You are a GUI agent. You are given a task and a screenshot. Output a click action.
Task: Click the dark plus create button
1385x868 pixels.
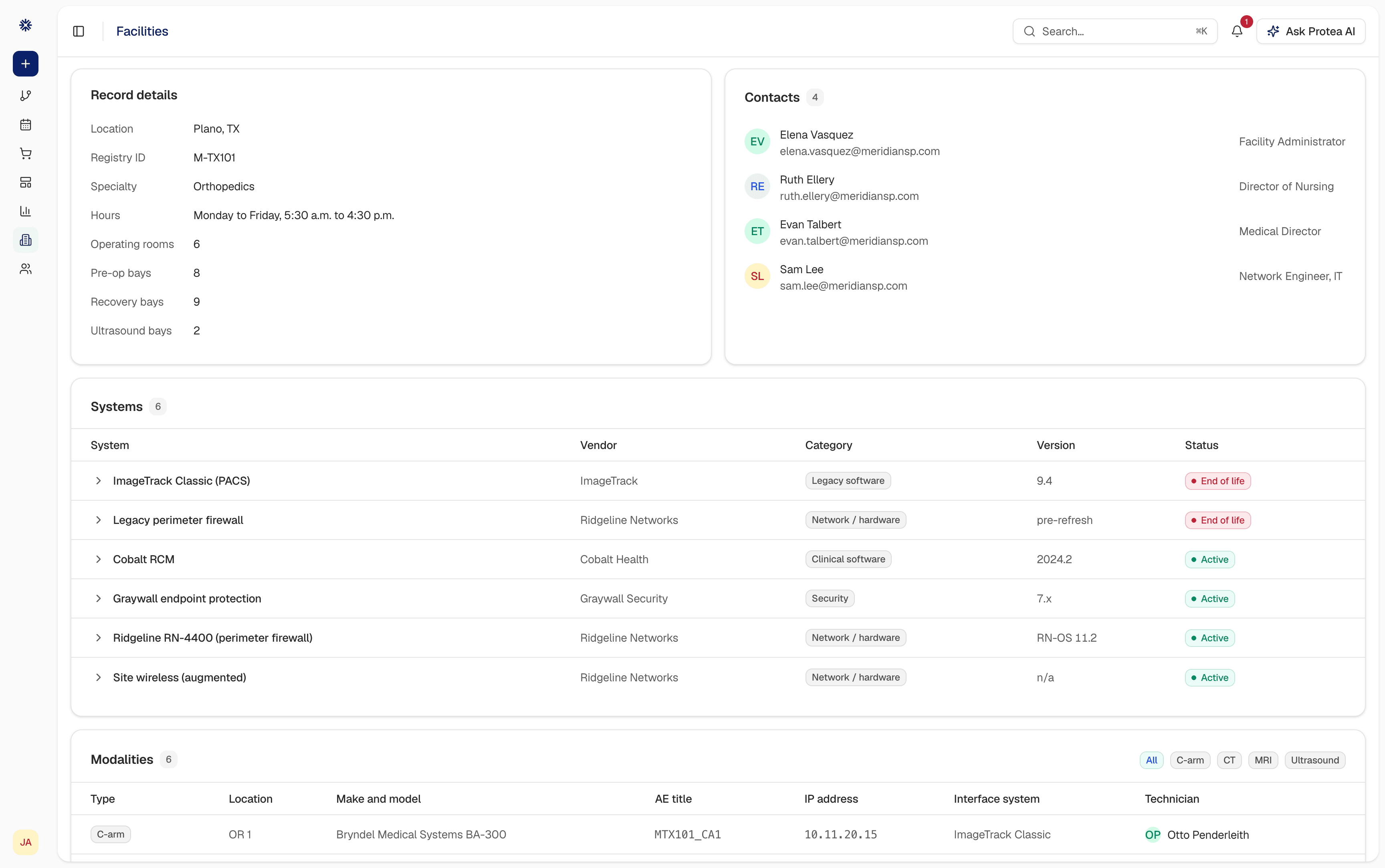[x=25, y=64]
